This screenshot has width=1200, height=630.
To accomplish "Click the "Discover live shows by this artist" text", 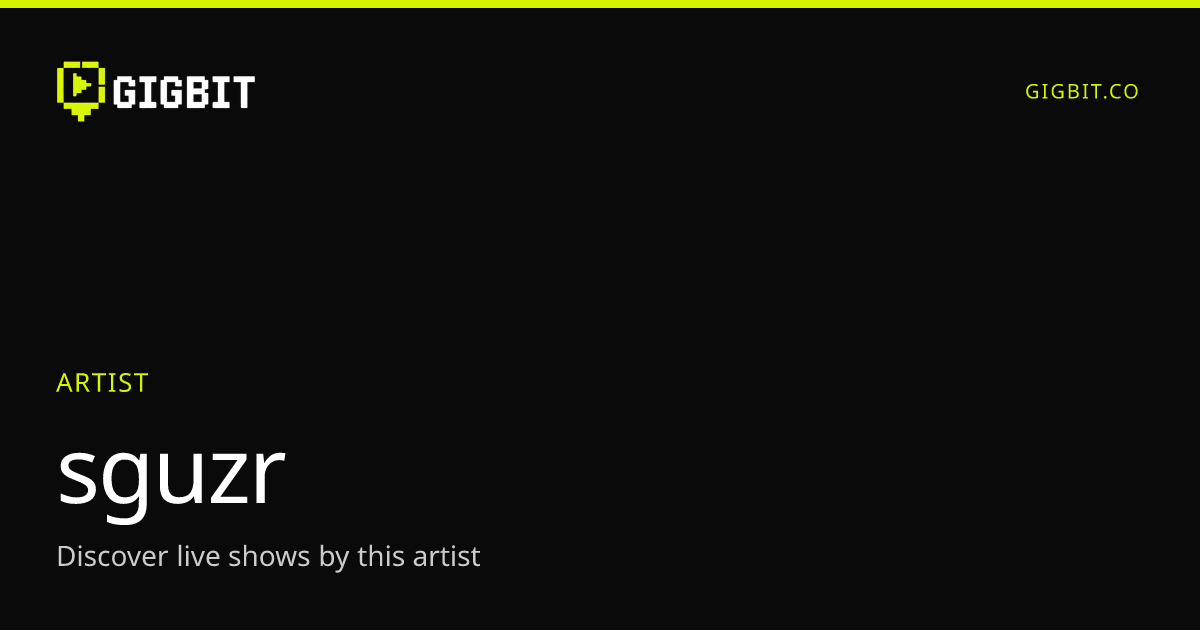I will coord(268,556).
